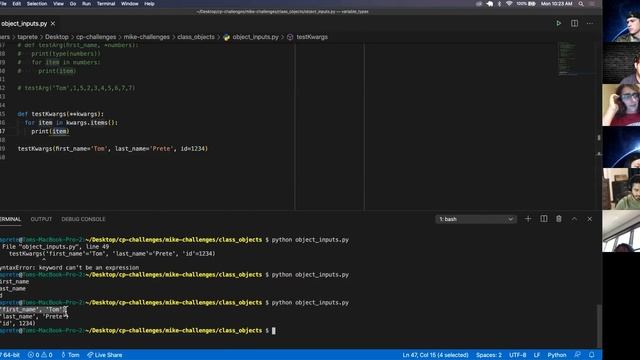This screenshot has height=360, width=640.
Task: Switch to the DEBUG CONSOLE tab
Action: [x=83, y=219]
